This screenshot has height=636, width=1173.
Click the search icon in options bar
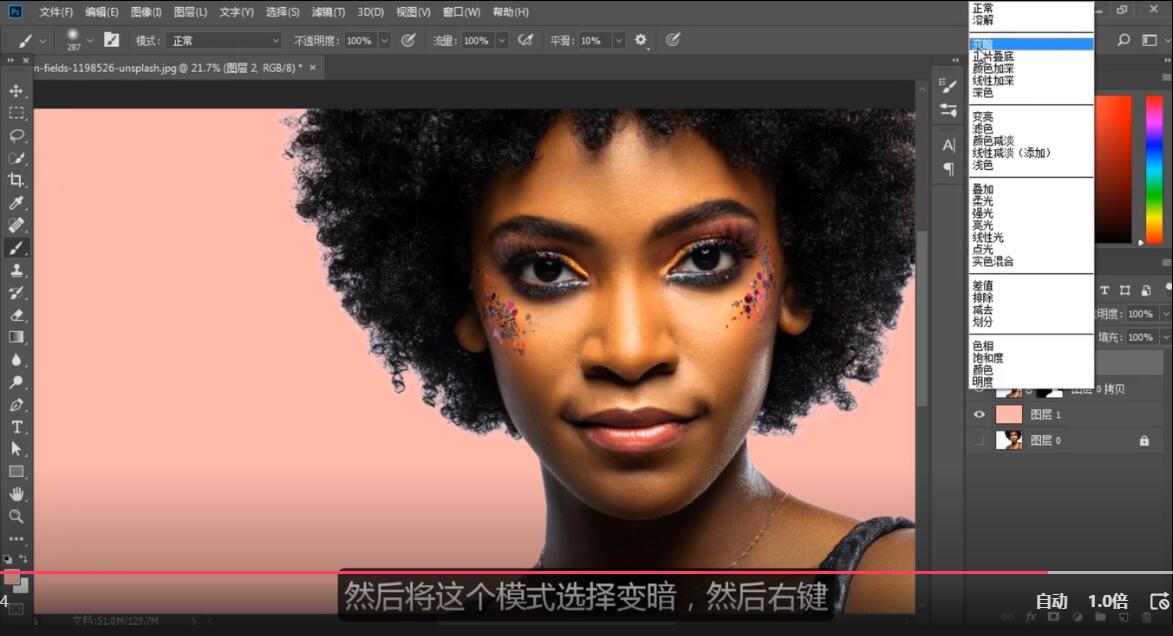tap(1124, 40)
